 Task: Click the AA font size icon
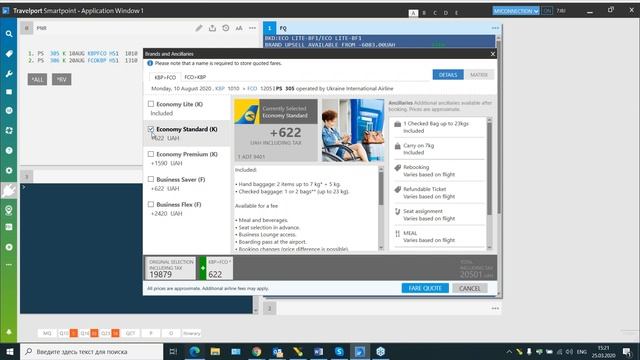[x=239, y=28]
